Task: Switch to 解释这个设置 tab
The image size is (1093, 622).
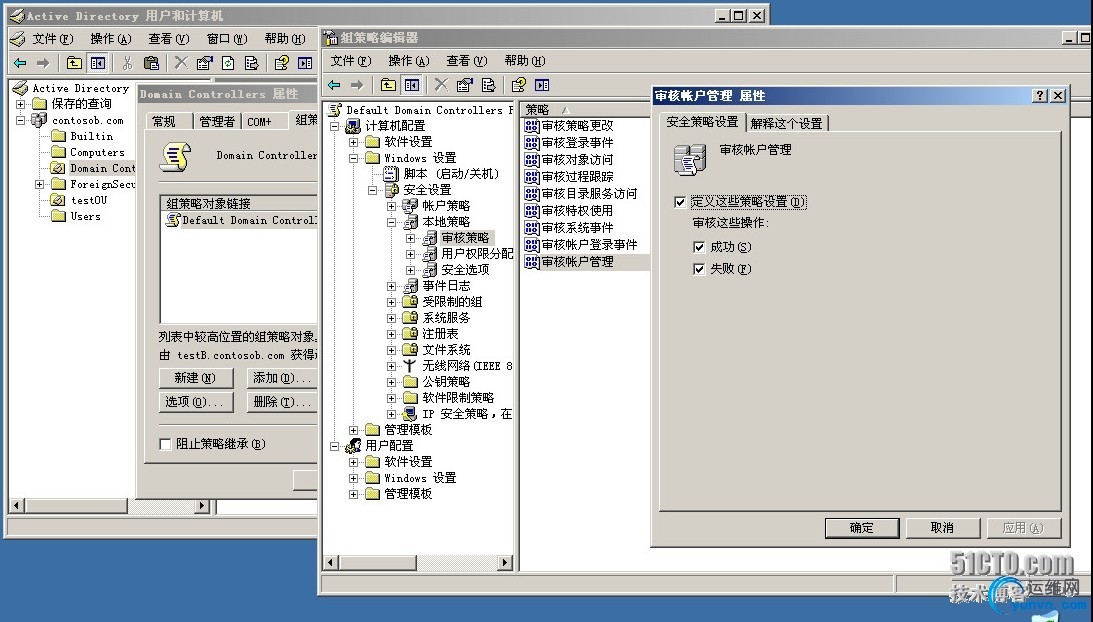Action: (x=786, y=123)
